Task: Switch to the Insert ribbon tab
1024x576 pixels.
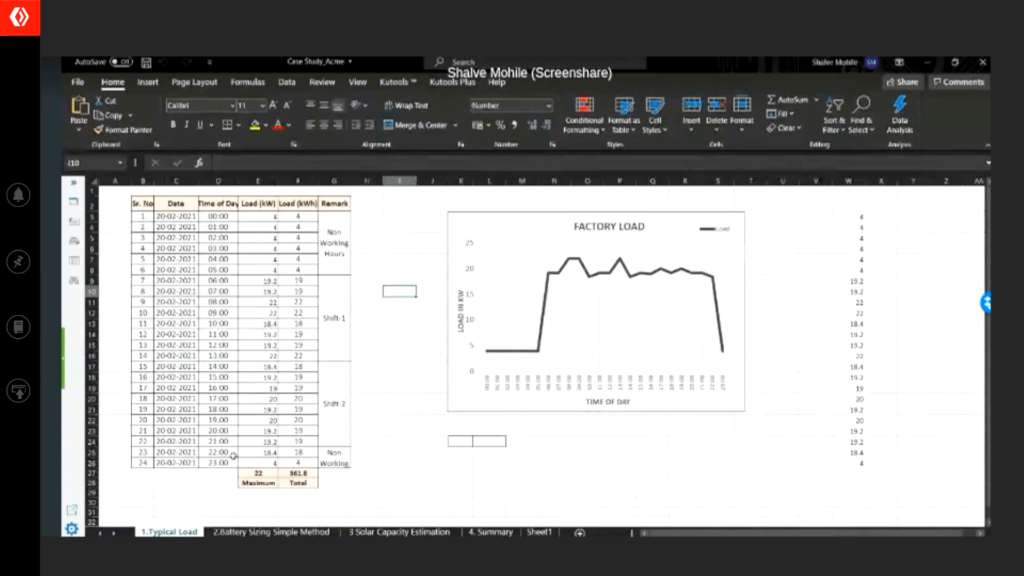Action: point(148,82)
